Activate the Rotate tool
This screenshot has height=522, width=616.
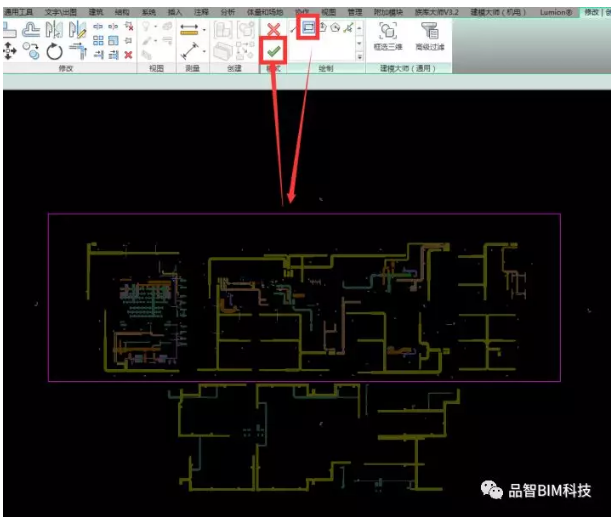(54, 51)
